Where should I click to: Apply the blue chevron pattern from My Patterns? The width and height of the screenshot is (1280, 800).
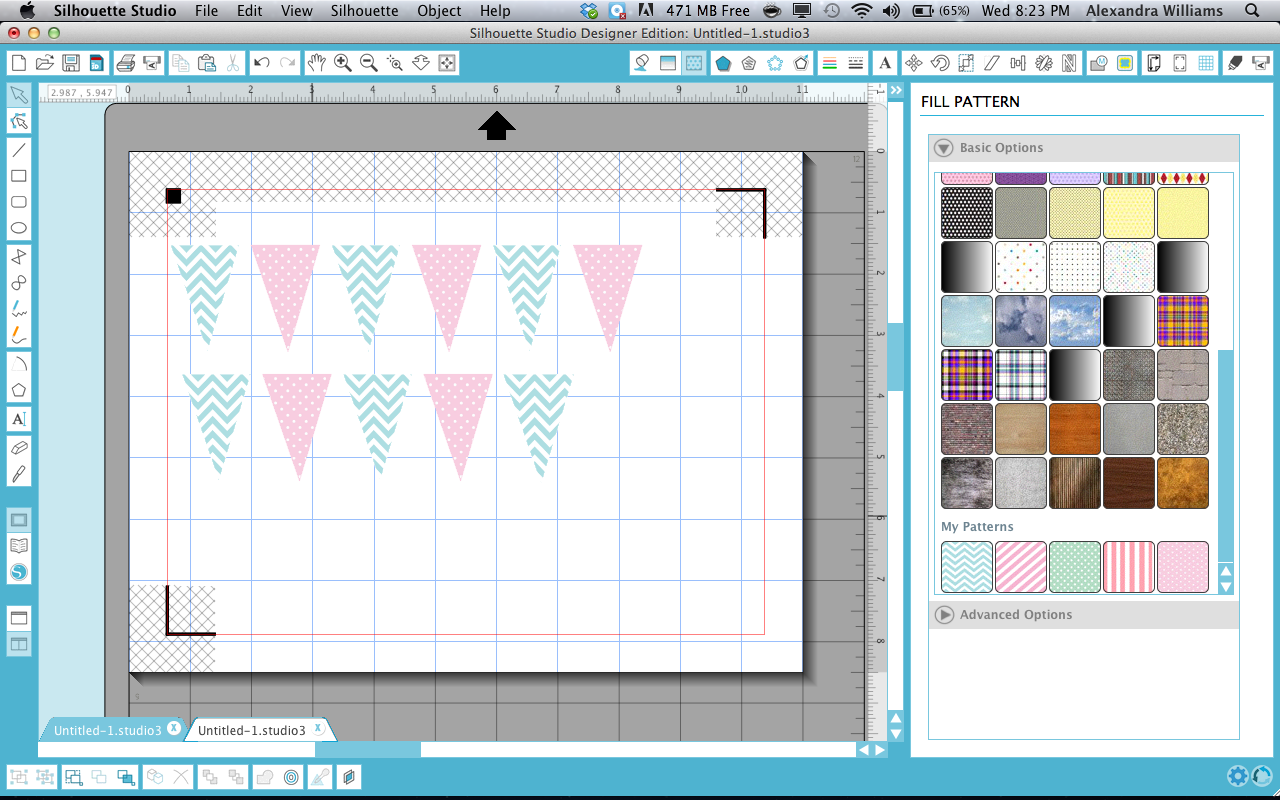[967, 567]
